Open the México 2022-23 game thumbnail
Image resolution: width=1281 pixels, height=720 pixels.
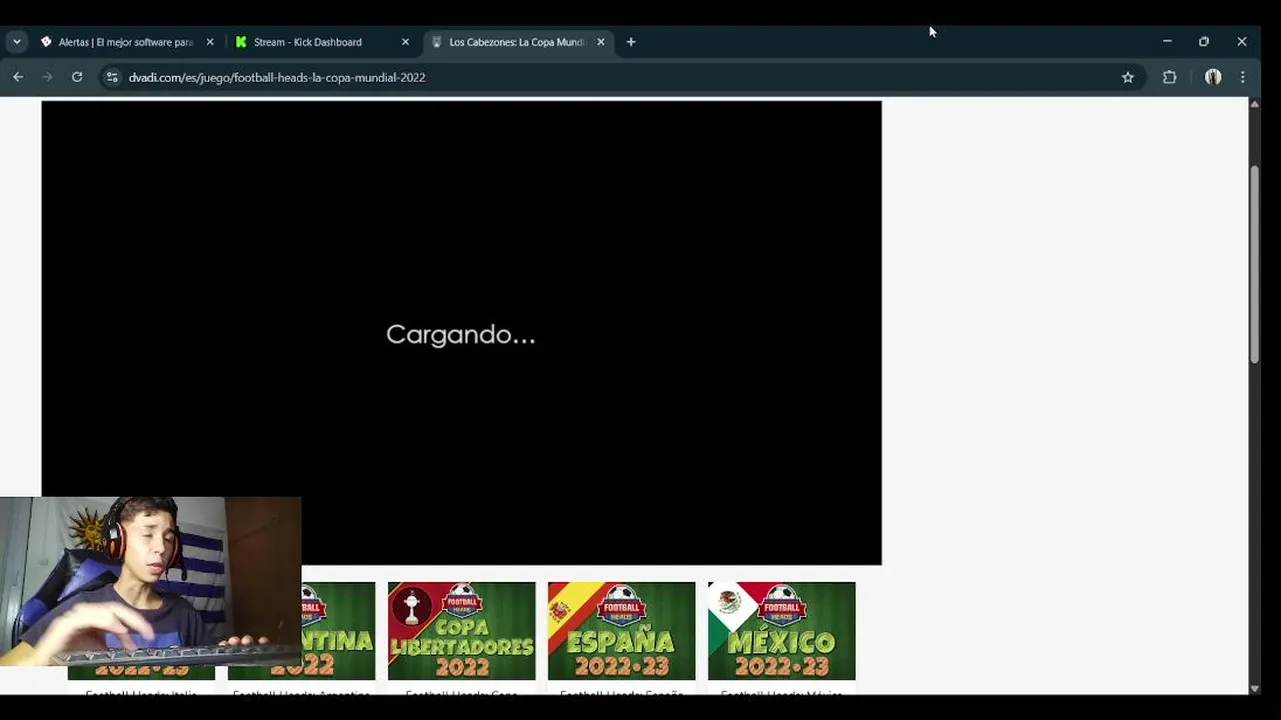click(x=782, y=631)
